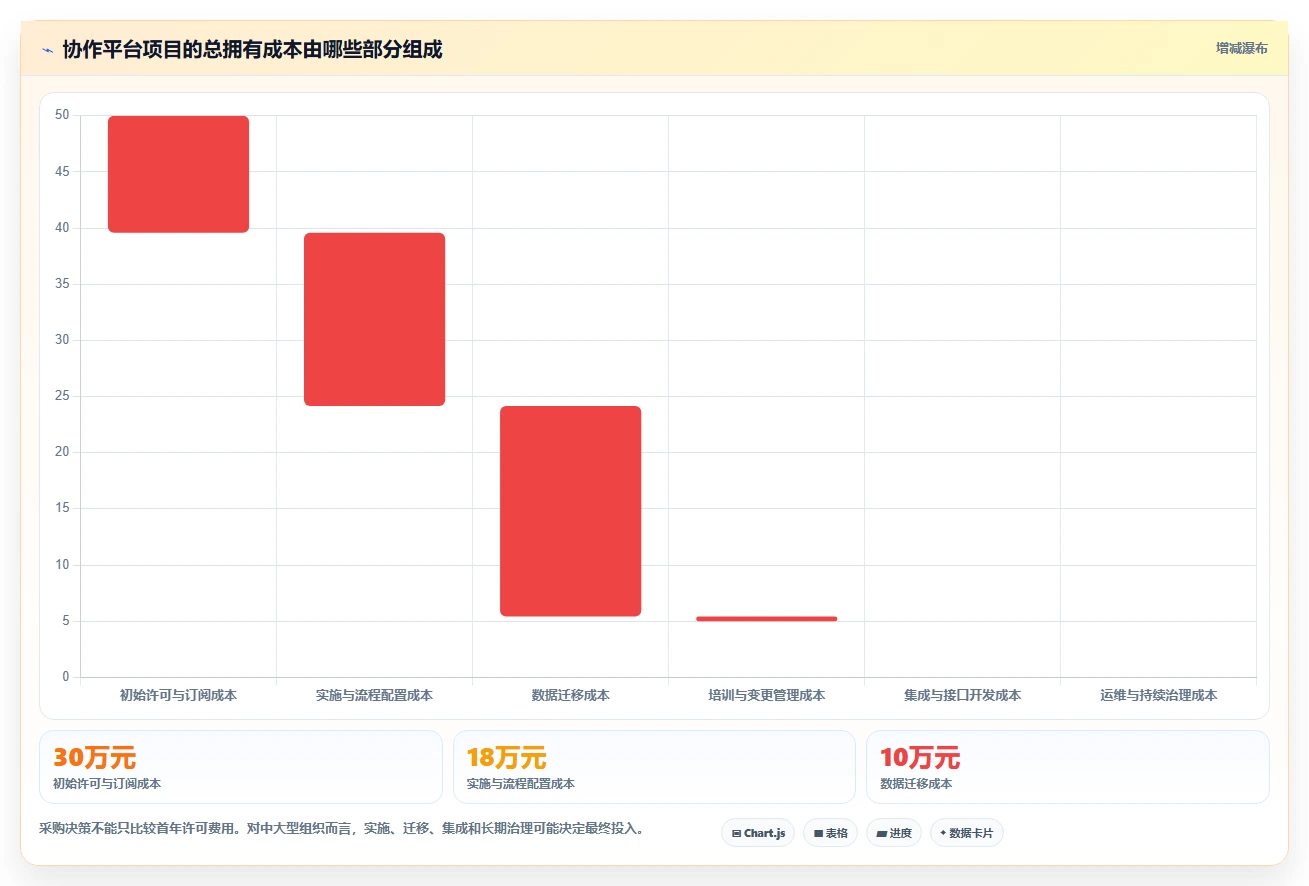Click axis label 集成与接口开发成本
This screenshot has width=1309, height=886.
[962, 695]
